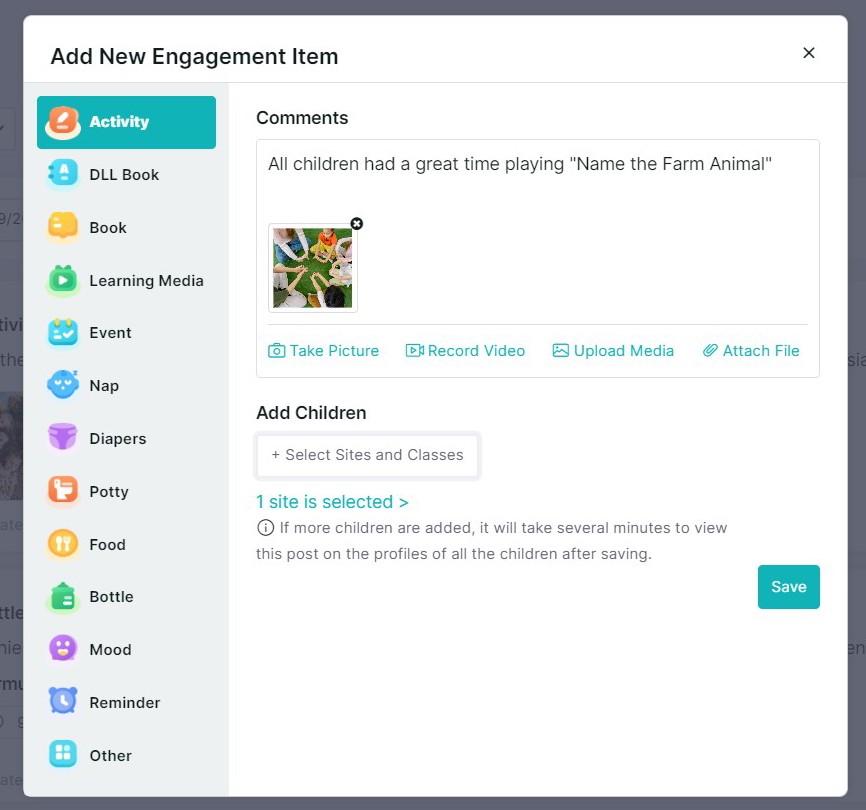Click the info icon beside the children notice
866x810 pixels.
tap(265, 528)
